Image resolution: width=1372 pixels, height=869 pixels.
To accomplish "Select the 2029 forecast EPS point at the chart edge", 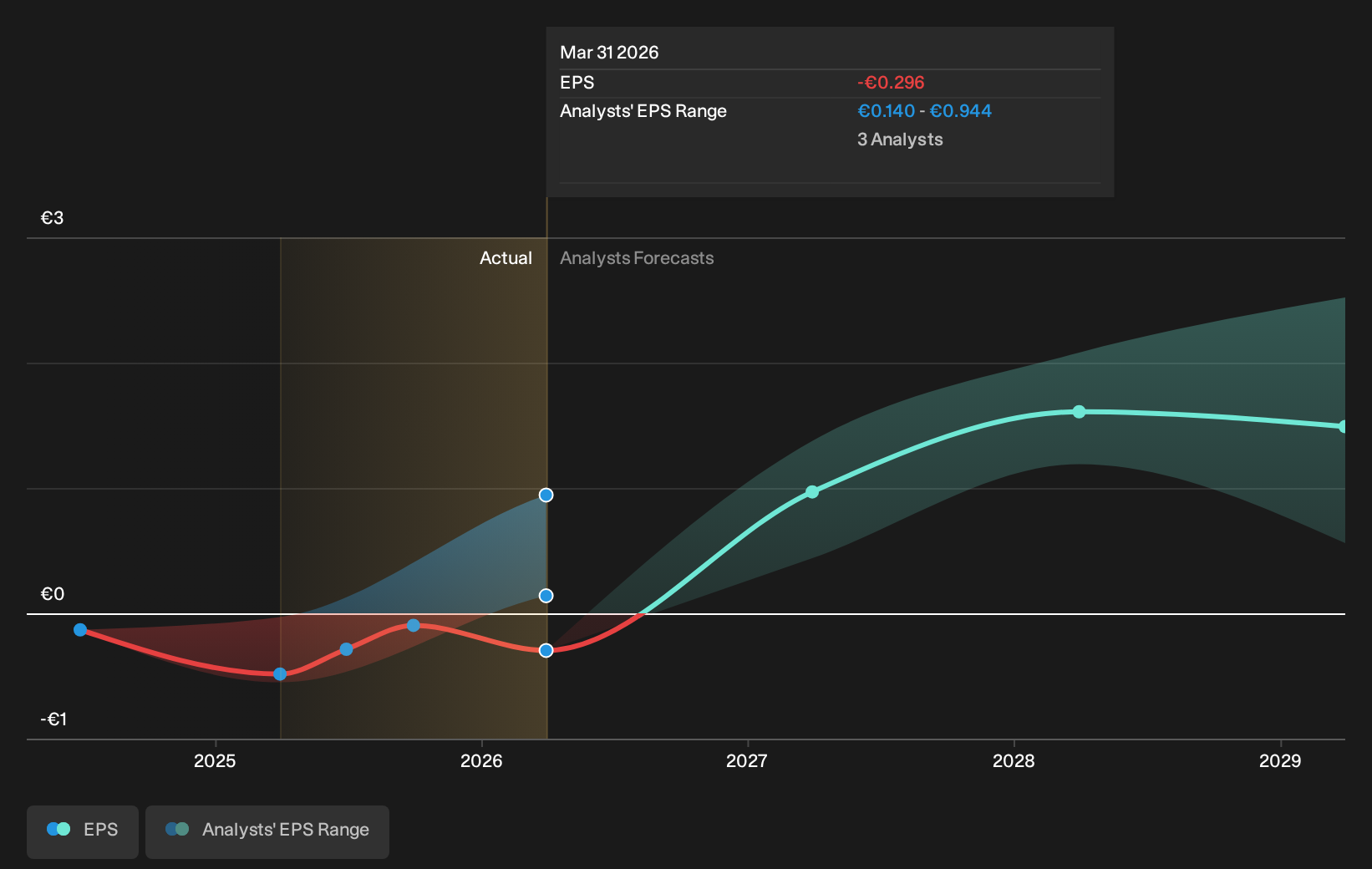I will tap(1344, 427).
